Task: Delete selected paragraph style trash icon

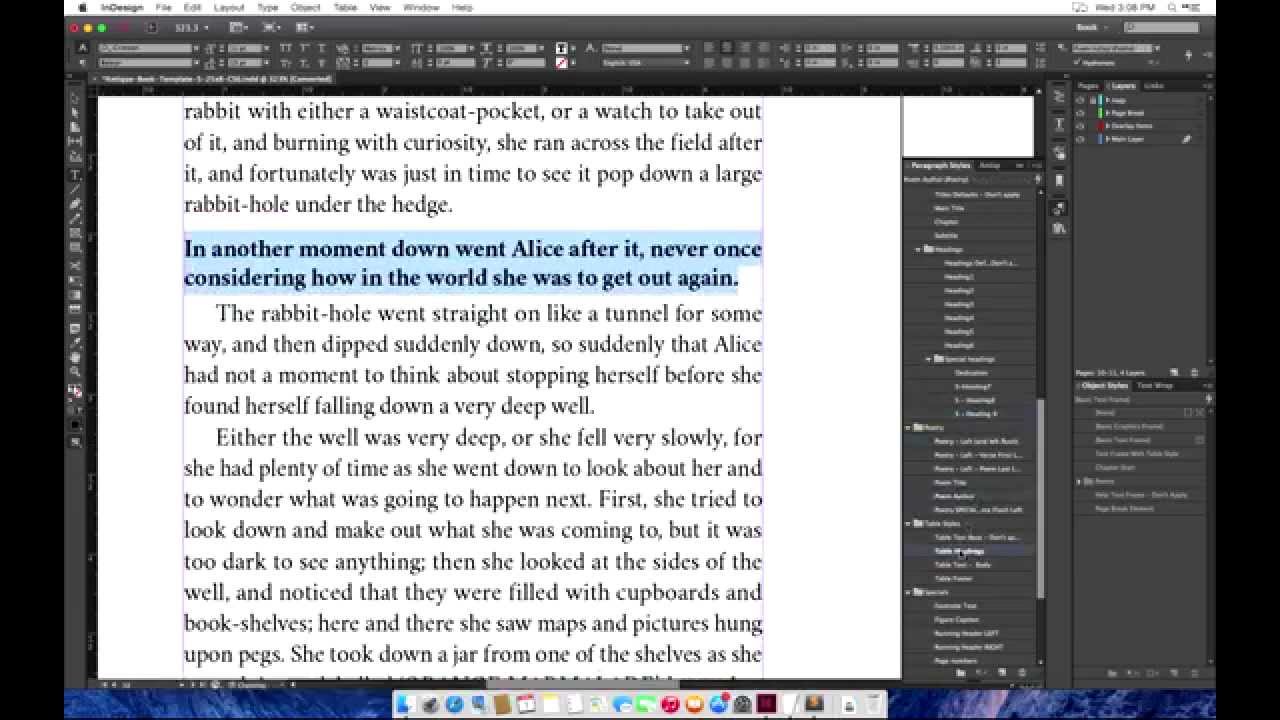Action: click(x=1021, y=673)
